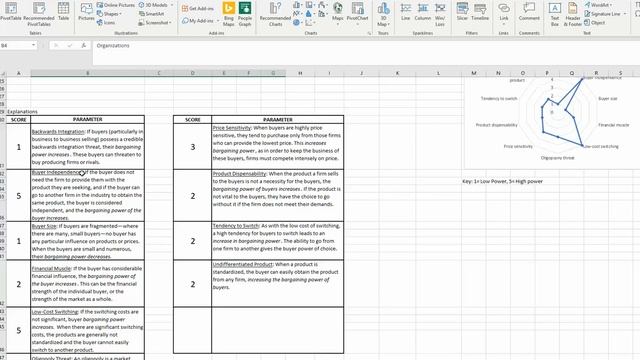Select column L header
The image size is (640, 360).
click(x=438, y=73)
